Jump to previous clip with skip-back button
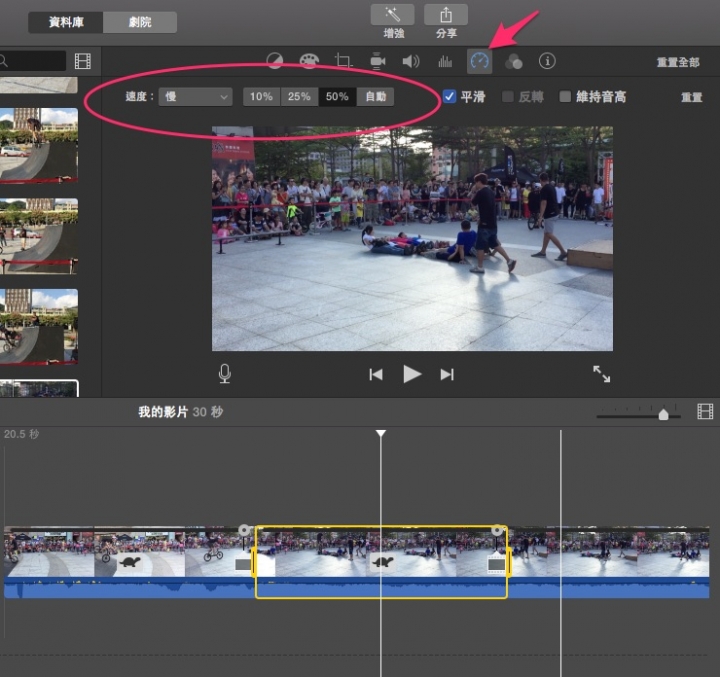 pos(376,374)
